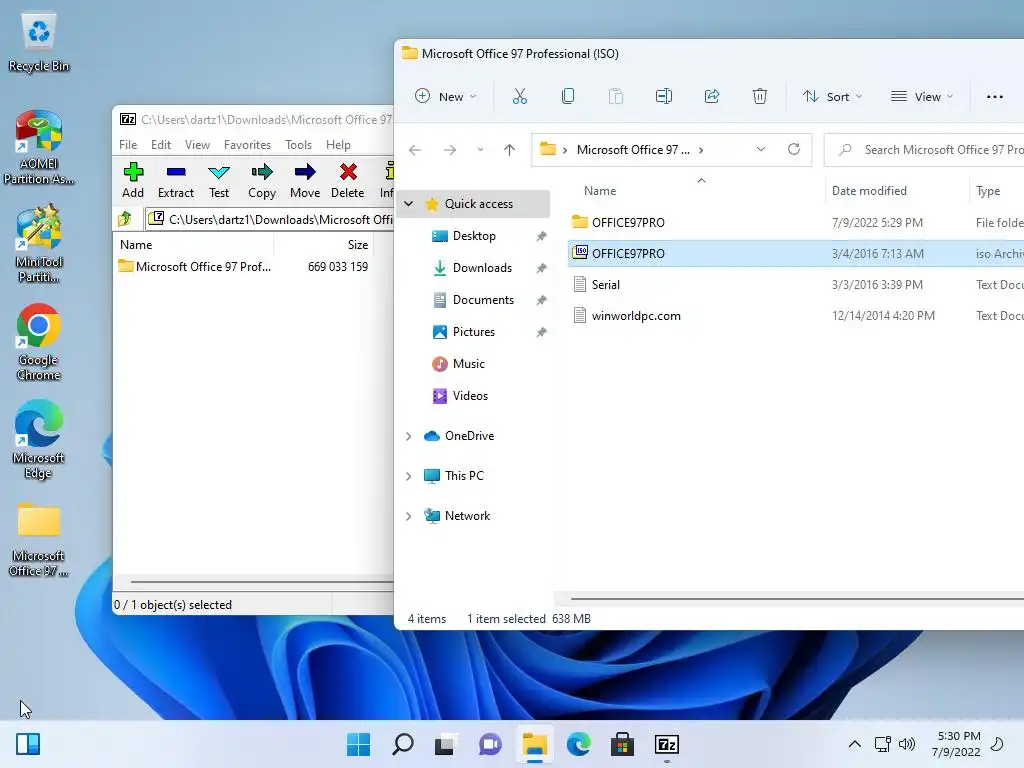
Task: Collapse the Quick access tree
Action: click(409, 204)
